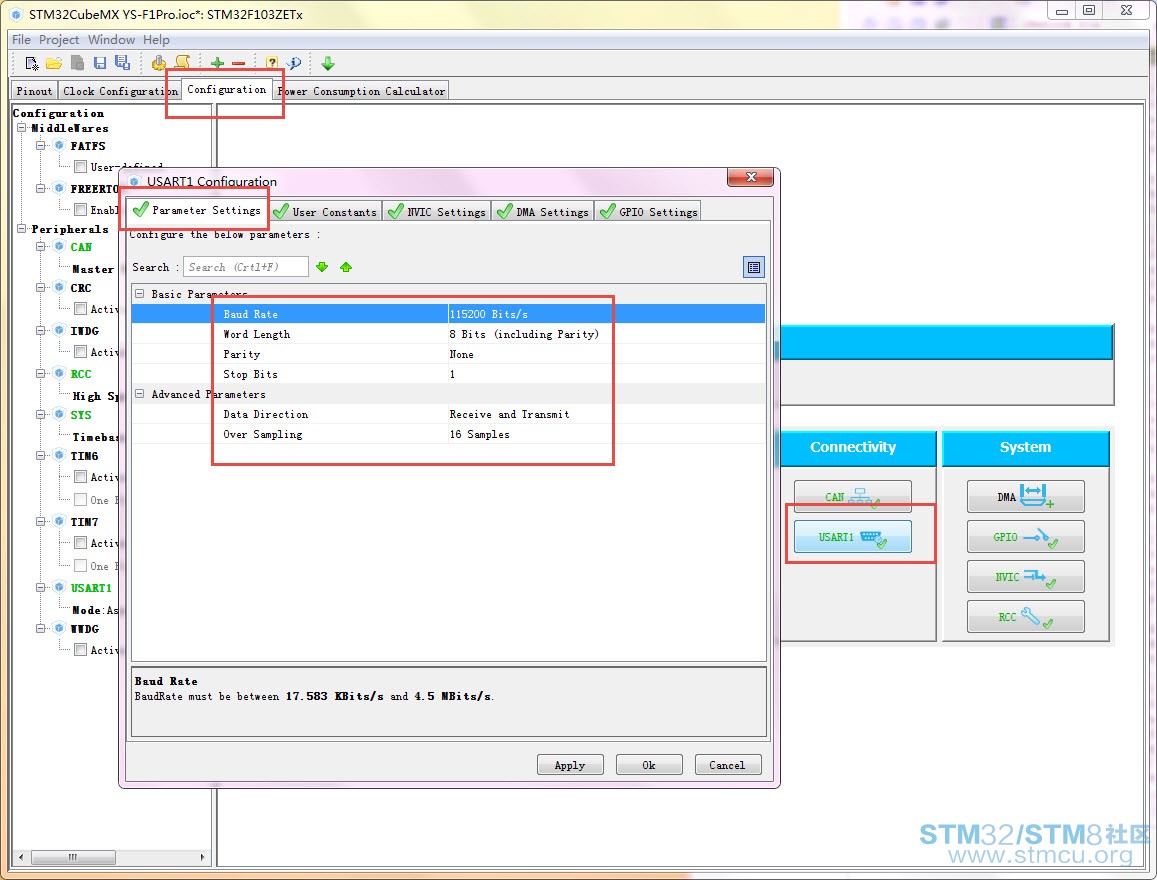
Task: Toggle TIM7 Activated checkbox
Action: pyautogui.click(x=80, y=543)
